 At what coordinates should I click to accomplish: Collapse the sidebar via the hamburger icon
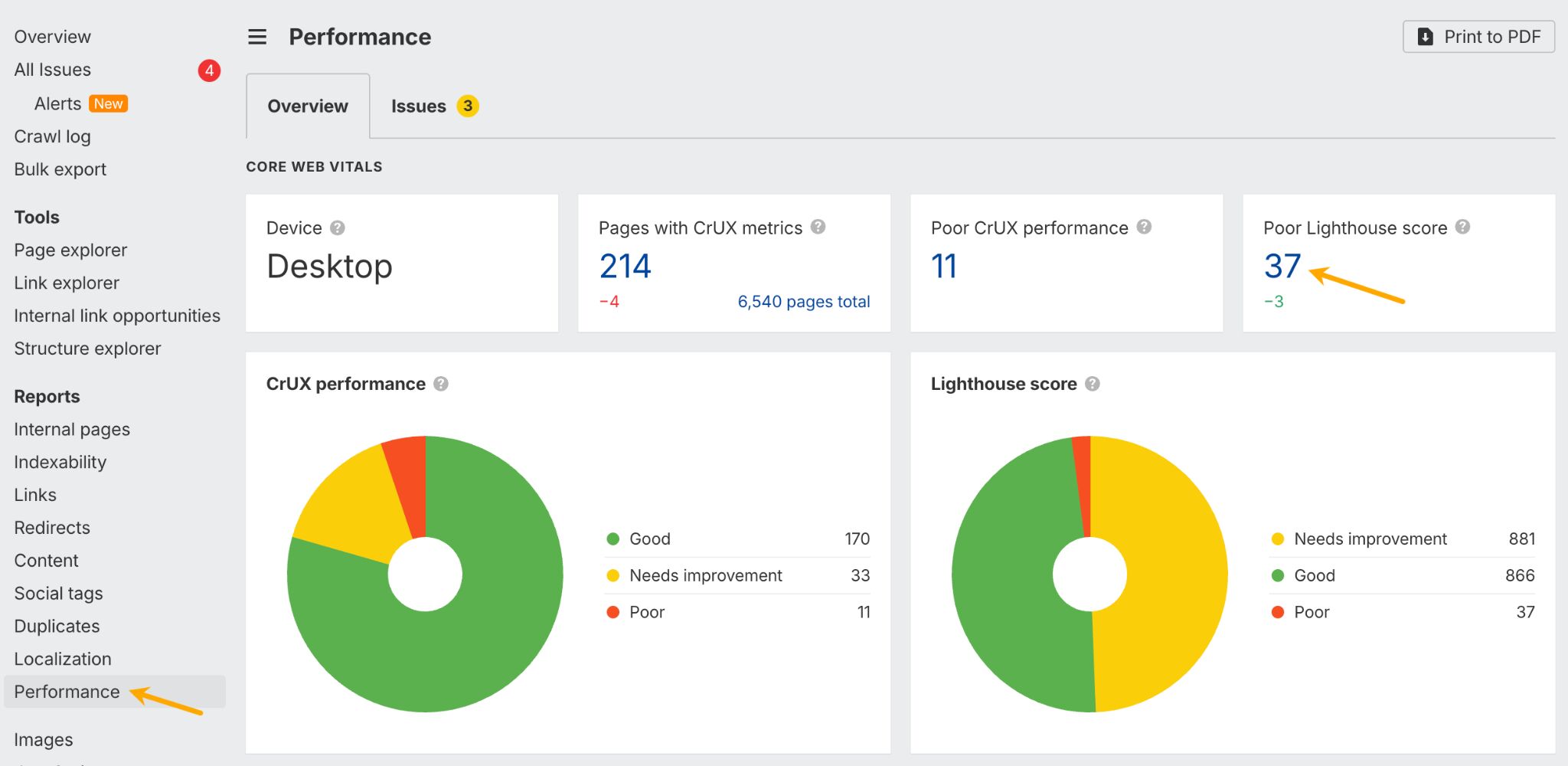pyautogui.click(x=257, y=36)
